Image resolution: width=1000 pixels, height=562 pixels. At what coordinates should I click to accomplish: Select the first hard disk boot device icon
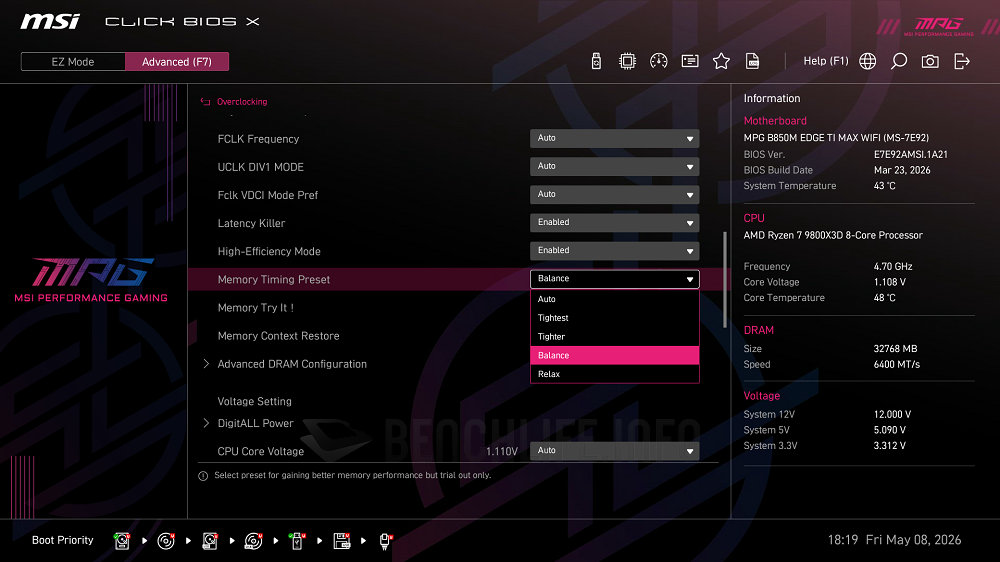pyautogui.click(x=122, y=541)
